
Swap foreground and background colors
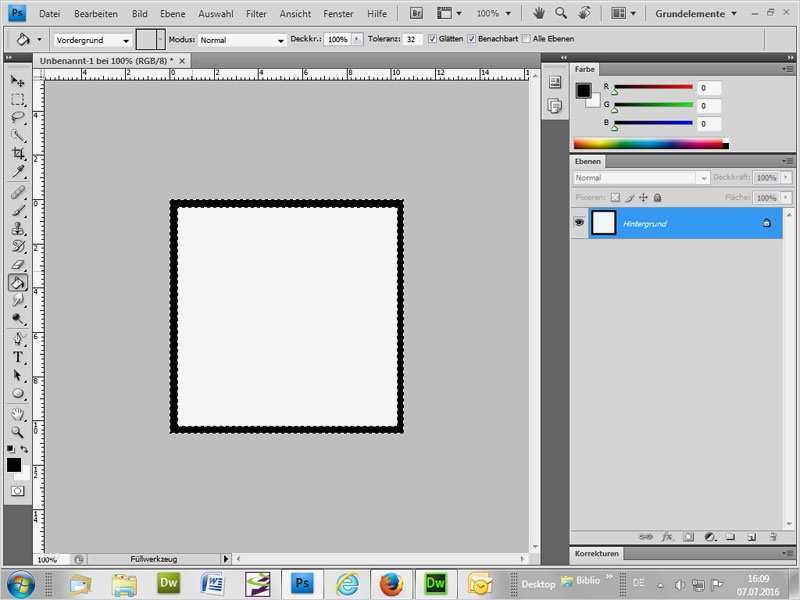click(x=24, y=449)
